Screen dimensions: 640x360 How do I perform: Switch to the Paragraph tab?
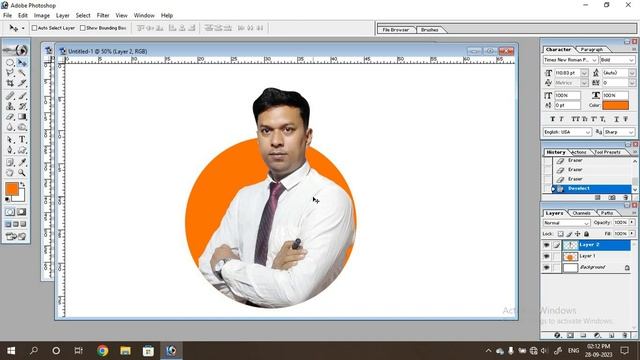point(591,49)
